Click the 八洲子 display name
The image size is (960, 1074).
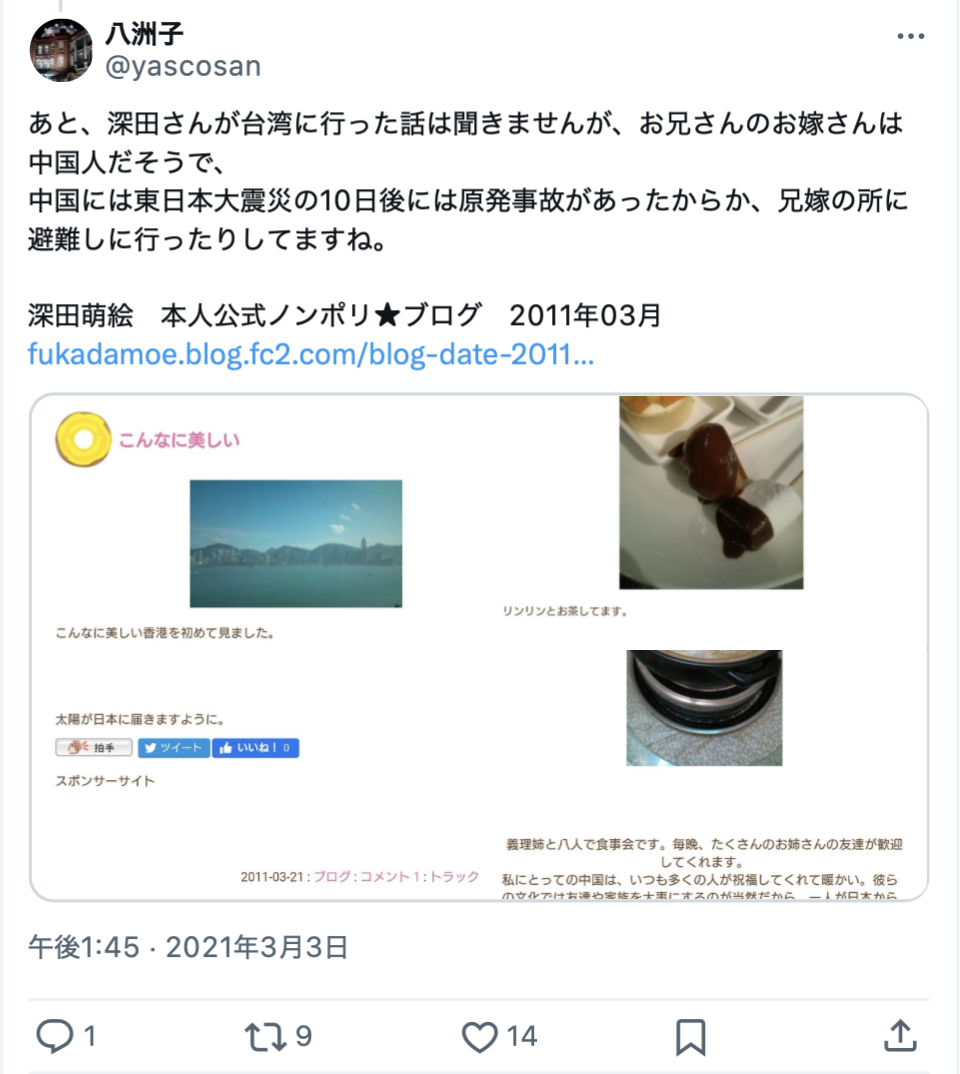pos(144,34)
